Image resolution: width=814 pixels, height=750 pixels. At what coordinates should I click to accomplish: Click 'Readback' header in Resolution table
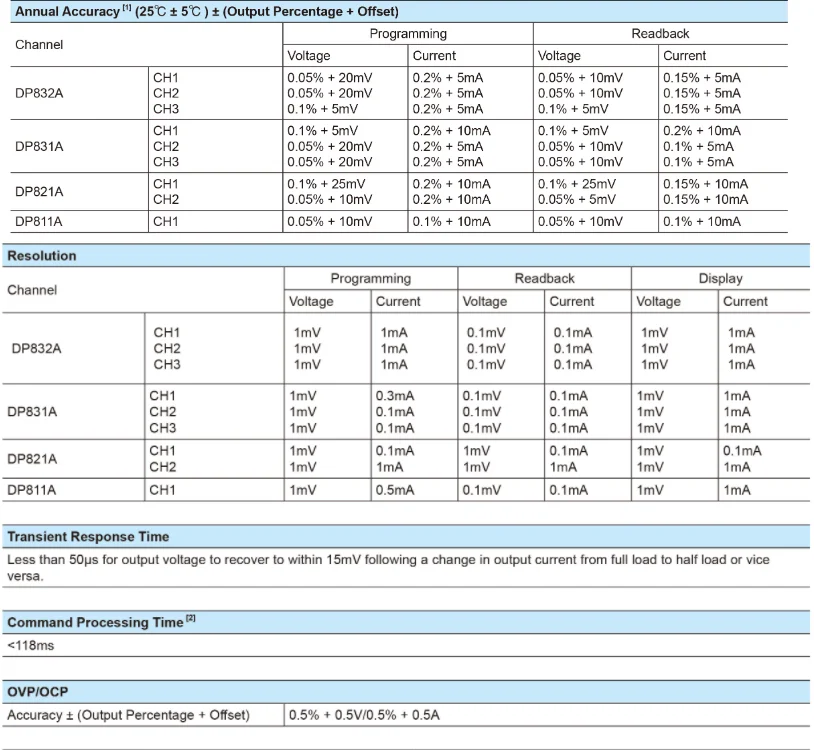point(545,279)
